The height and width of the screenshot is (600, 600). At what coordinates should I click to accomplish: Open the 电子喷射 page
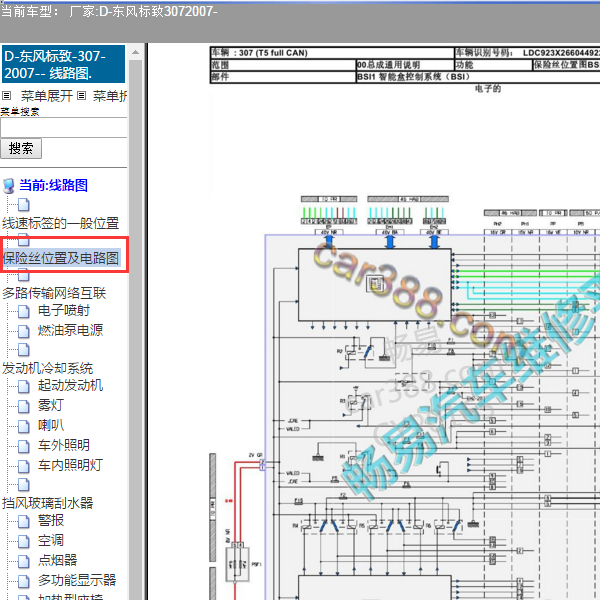64,310
